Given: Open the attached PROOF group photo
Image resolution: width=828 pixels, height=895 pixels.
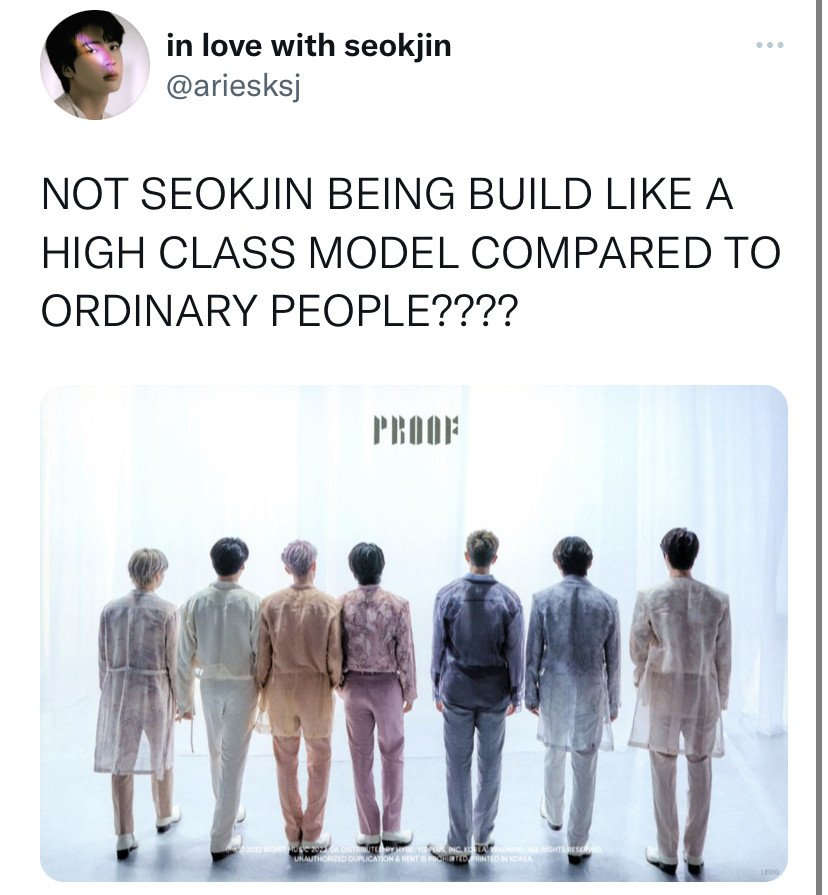Looking at the screenshot, I should pos(414,633).
